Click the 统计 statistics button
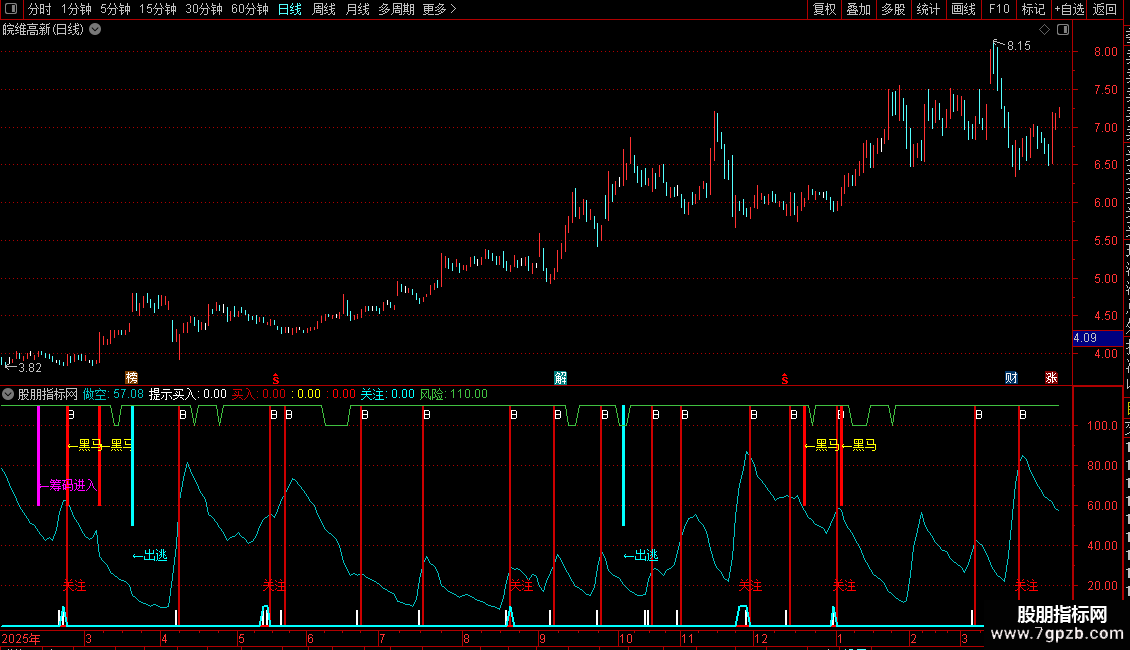 pos(928,9)
